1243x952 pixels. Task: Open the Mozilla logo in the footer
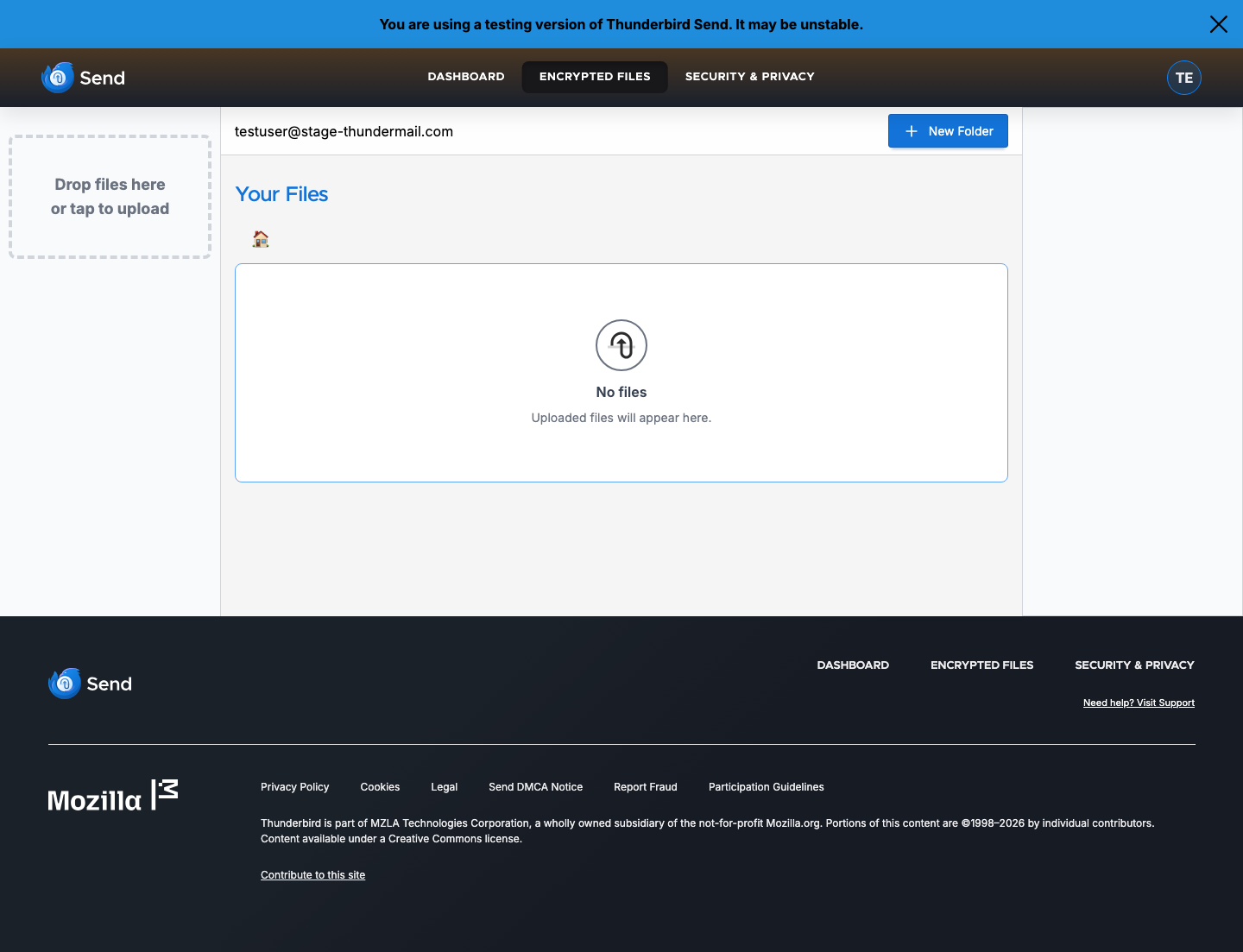113,796
